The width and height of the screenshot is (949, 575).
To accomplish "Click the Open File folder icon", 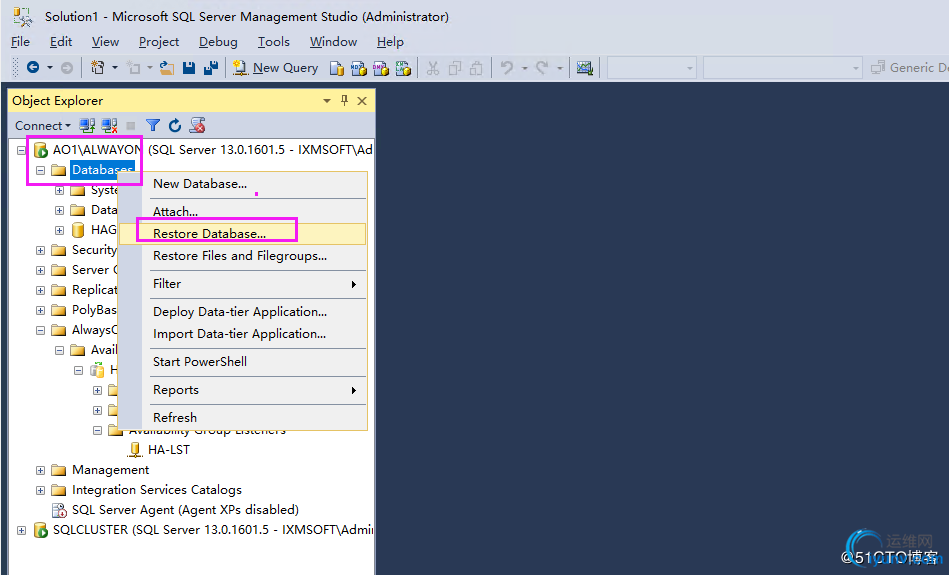I will pos(167,68).
